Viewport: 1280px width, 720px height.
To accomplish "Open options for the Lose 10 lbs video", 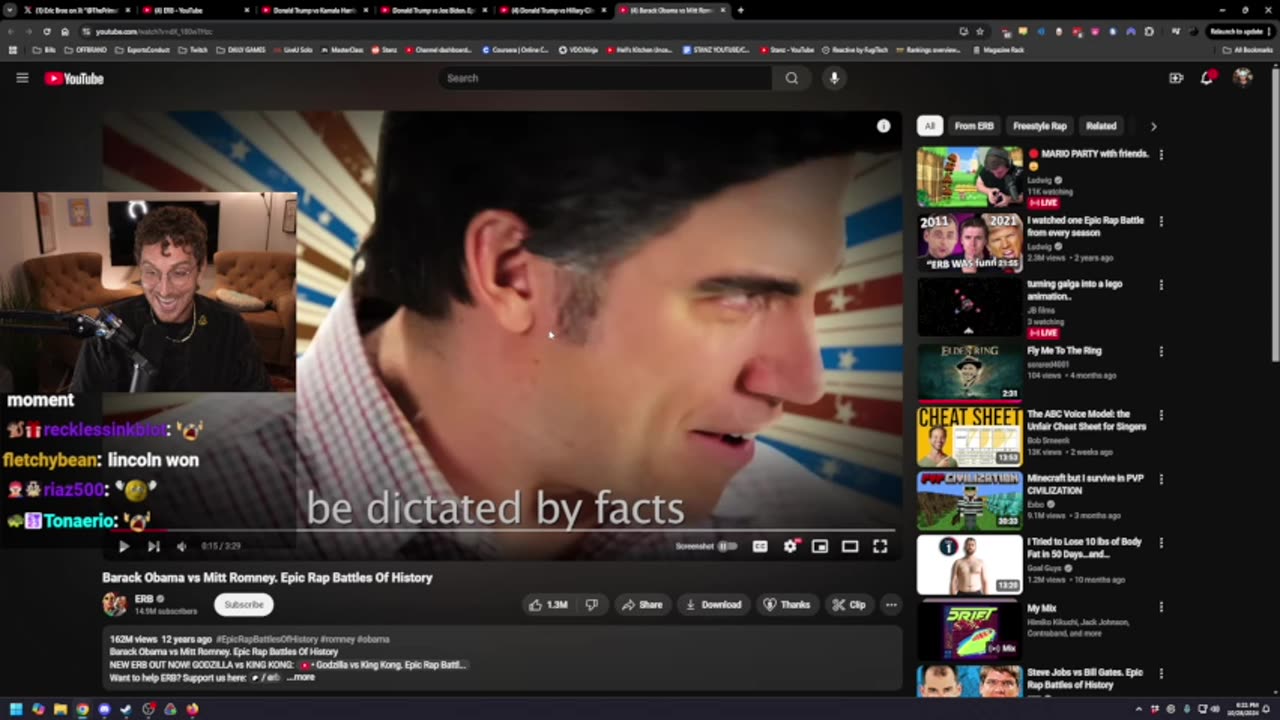I will pos(1161,543).
